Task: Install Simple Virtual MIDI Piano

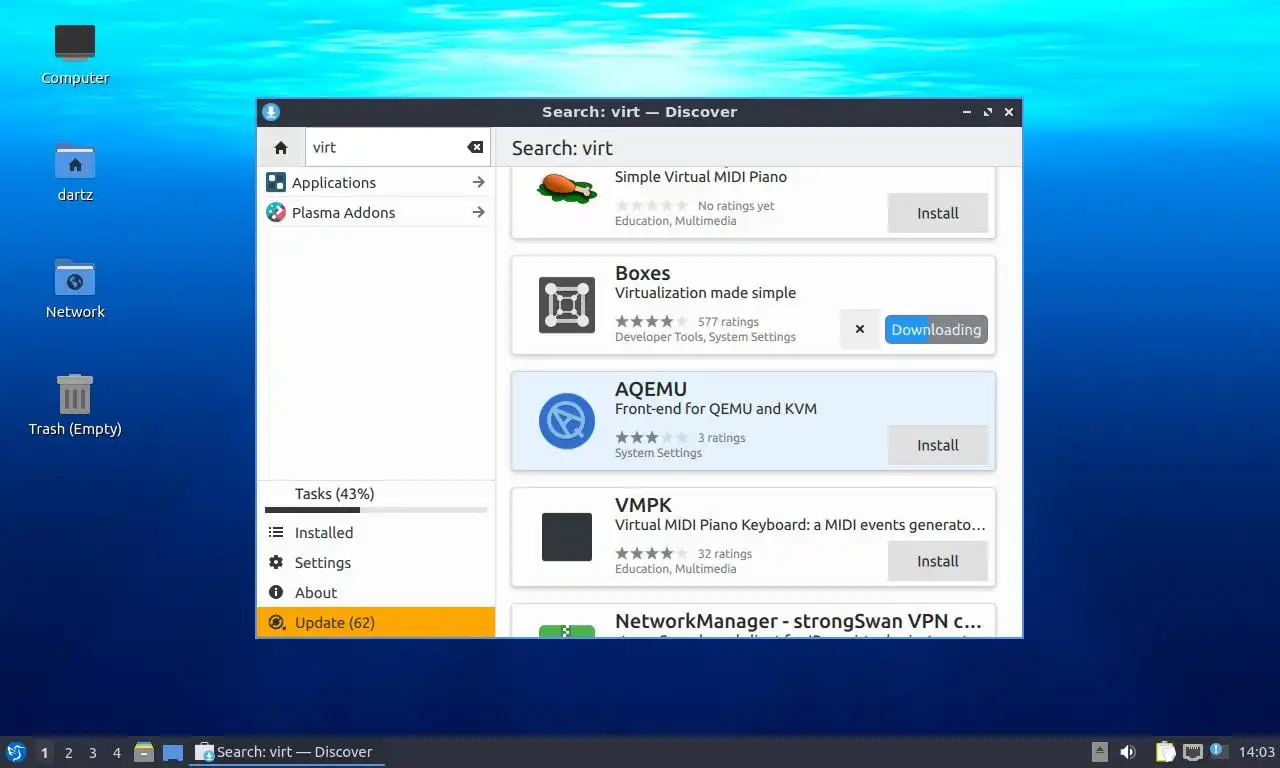Action: click(938, 213)
